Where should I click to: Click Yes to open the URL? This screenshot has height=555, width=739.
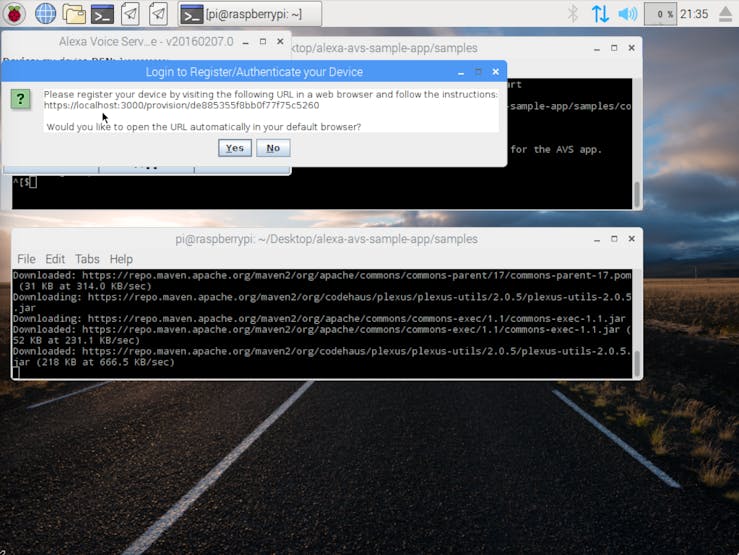point(235,148)
